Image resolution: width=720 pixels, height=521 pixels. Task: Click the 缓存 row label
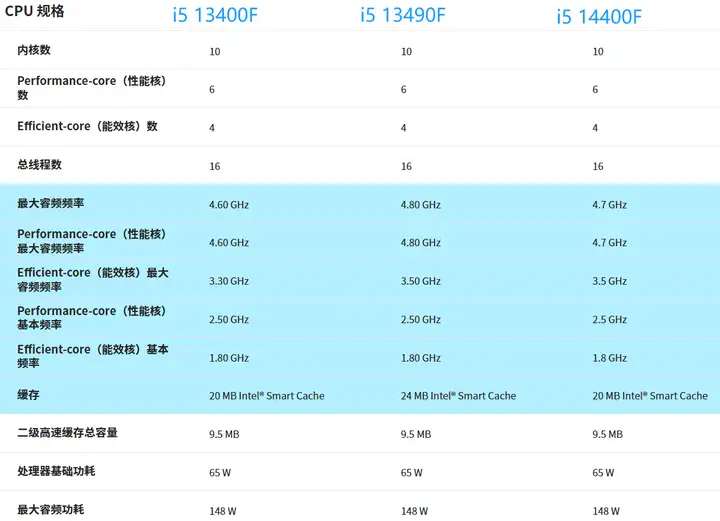pos(28,395)
